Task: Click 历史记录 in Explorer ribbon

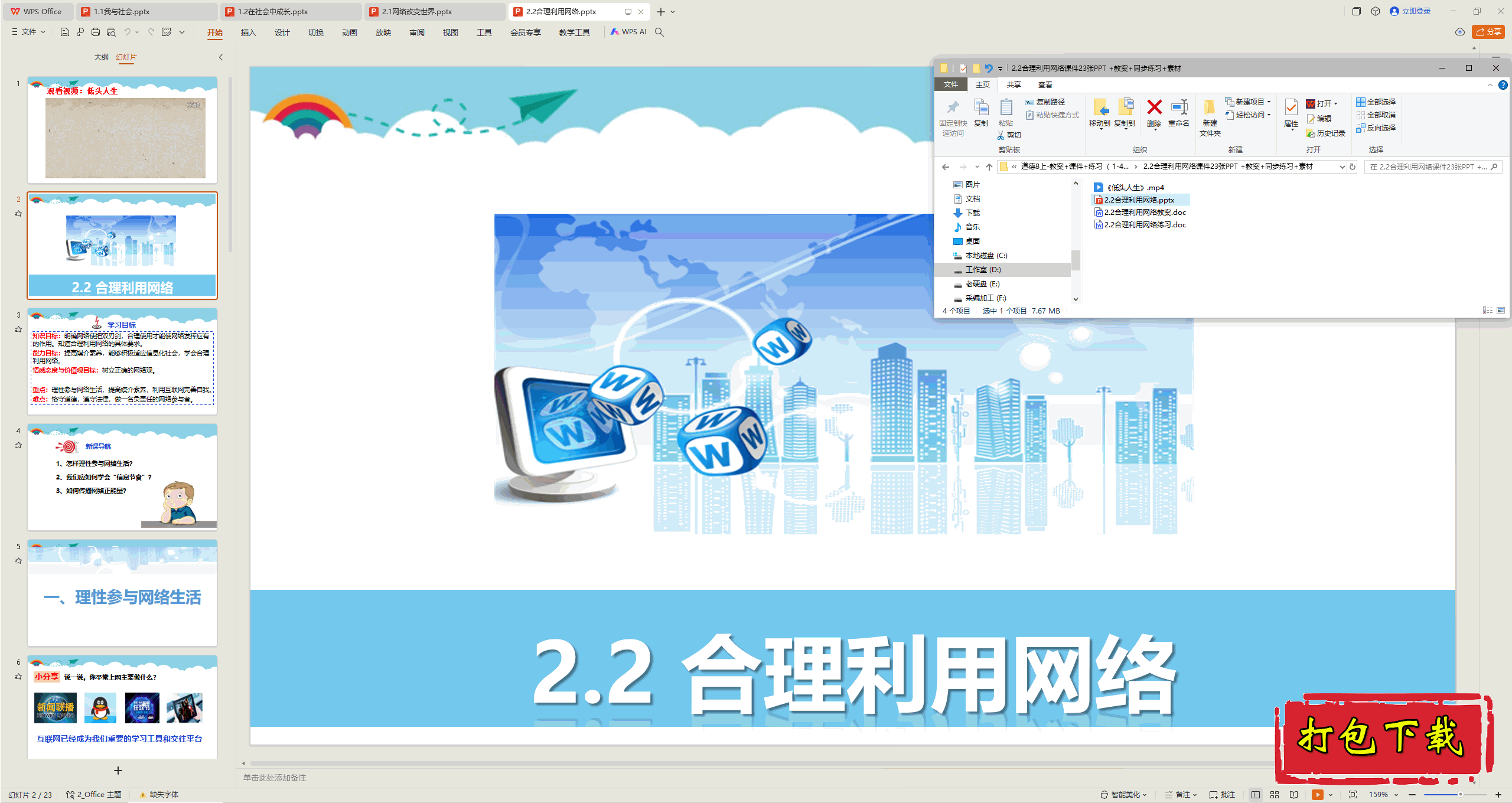Action: pyautogui.click(x=1325, y=133)
